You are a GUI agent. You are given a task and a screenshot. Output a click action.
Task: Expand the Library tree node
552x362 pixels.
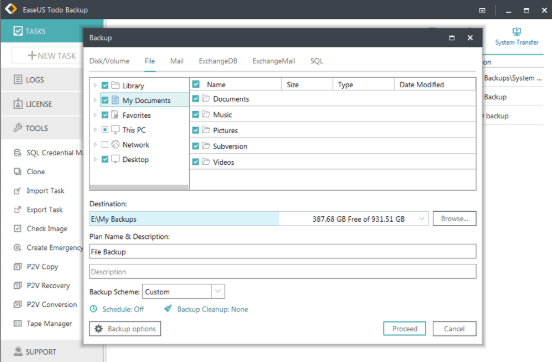coord(95,85)
